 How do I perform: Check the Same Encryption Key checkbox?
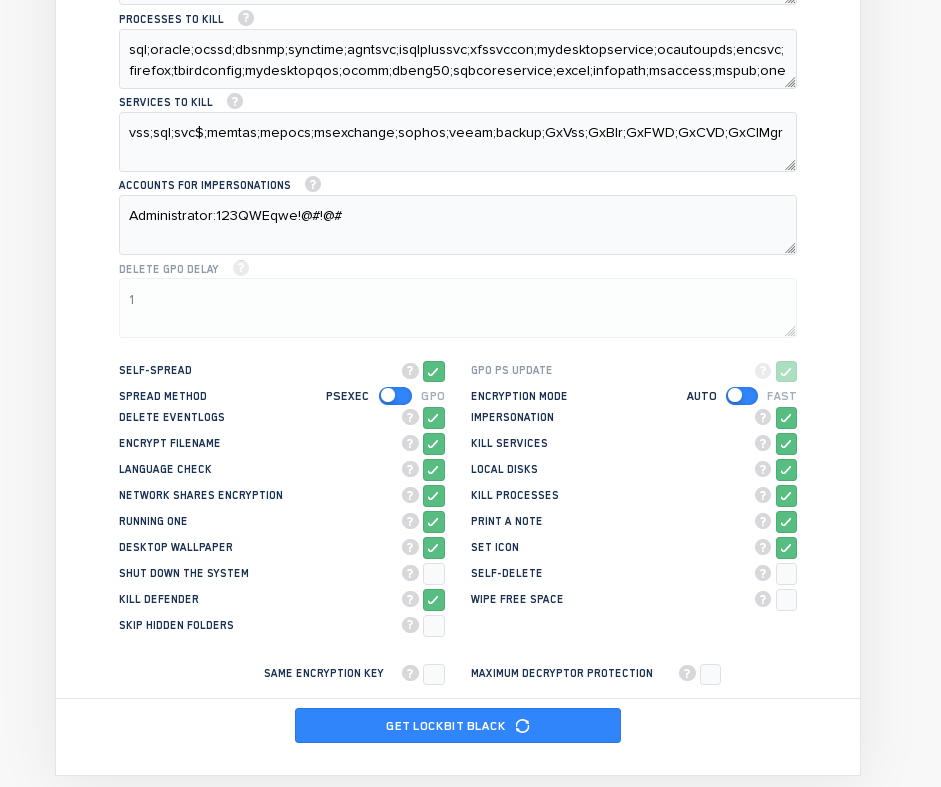coord(434,674)
